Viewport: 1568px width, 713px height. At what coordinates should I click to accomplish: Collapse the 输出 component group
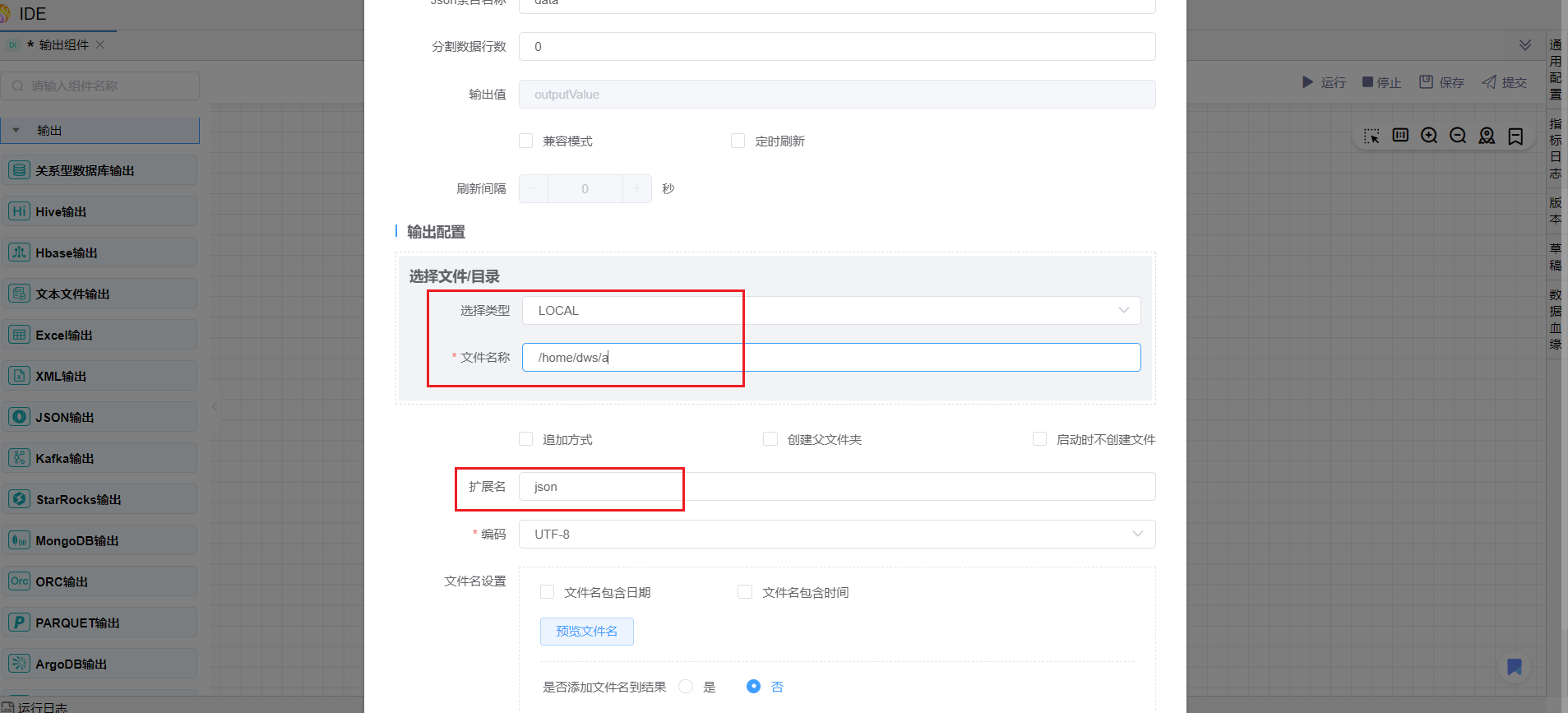pos(16,130)
